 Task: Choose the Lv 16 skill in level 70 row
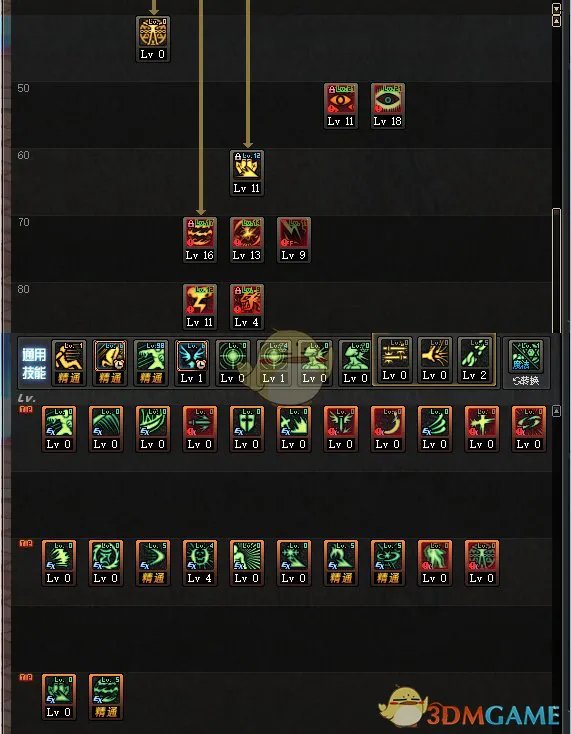tap(200, 240)
